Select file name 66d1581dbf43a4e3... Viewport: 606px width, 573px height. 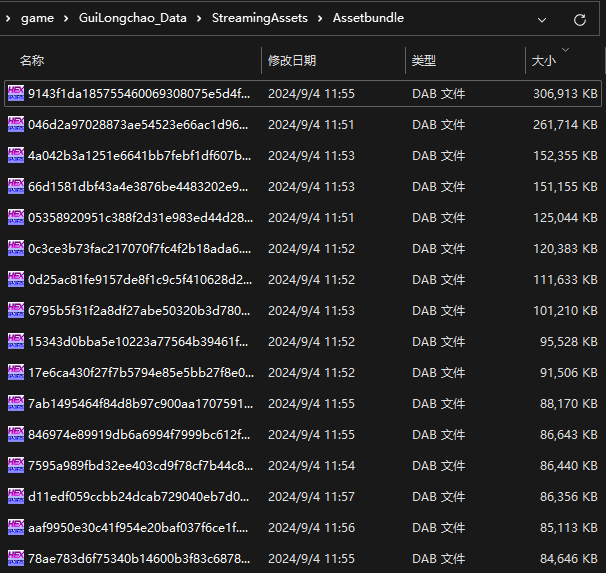[138, 187]
